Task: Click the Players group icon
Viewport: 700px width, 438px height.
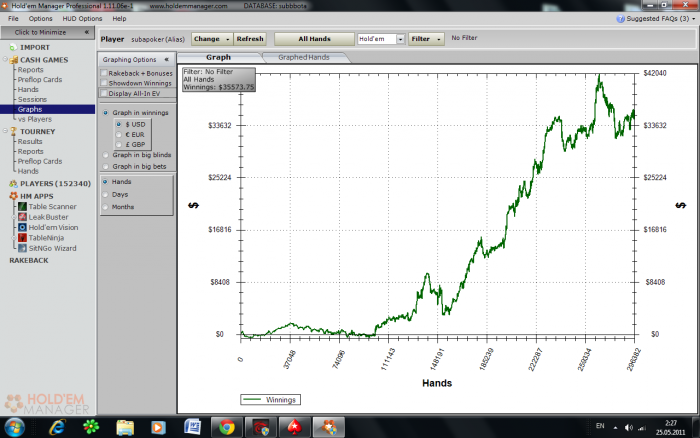Action: click(x=13, y=184)
